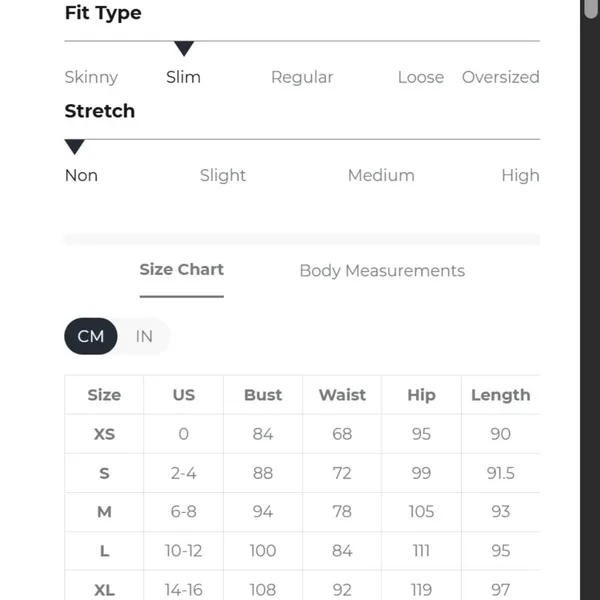Image resolution: width=600 pixels, height=600 pixels.
Task: Click the Regular fit label
Action: coord(302,78)
